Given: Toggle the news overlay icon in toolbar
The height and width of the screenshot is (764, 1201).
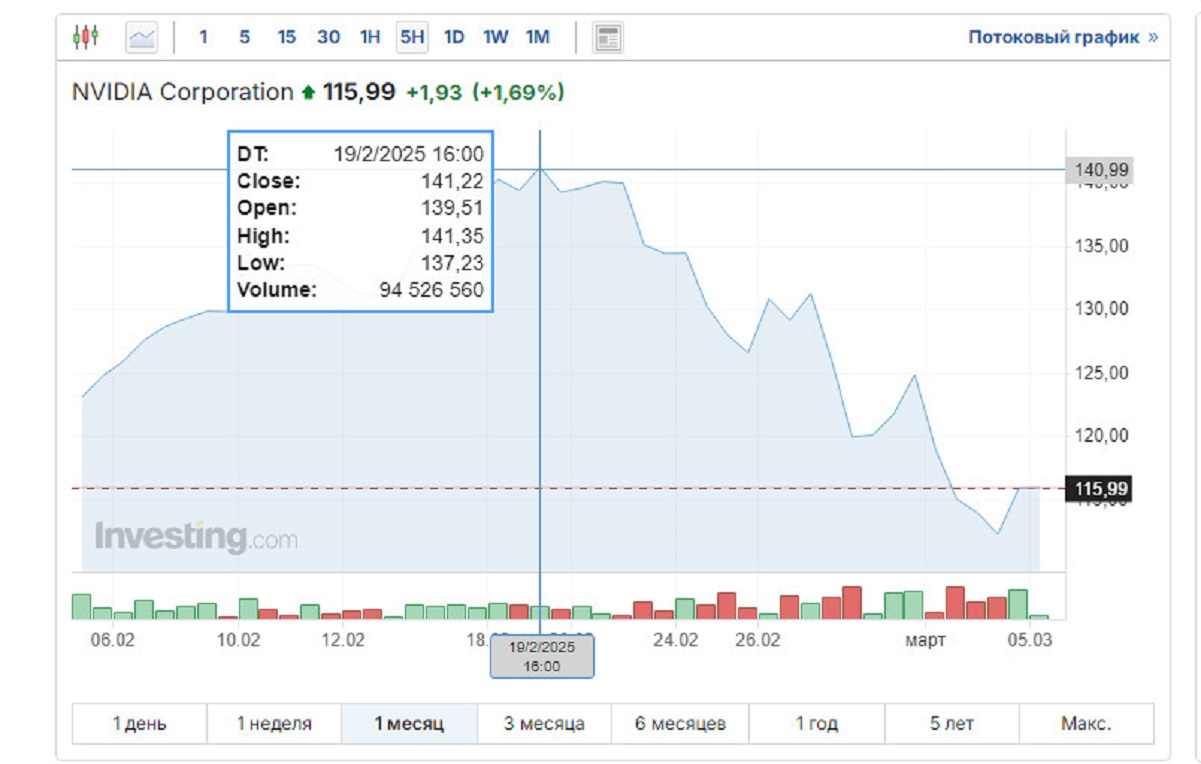Looking at the screenshot, I should (x=607, y=38).
